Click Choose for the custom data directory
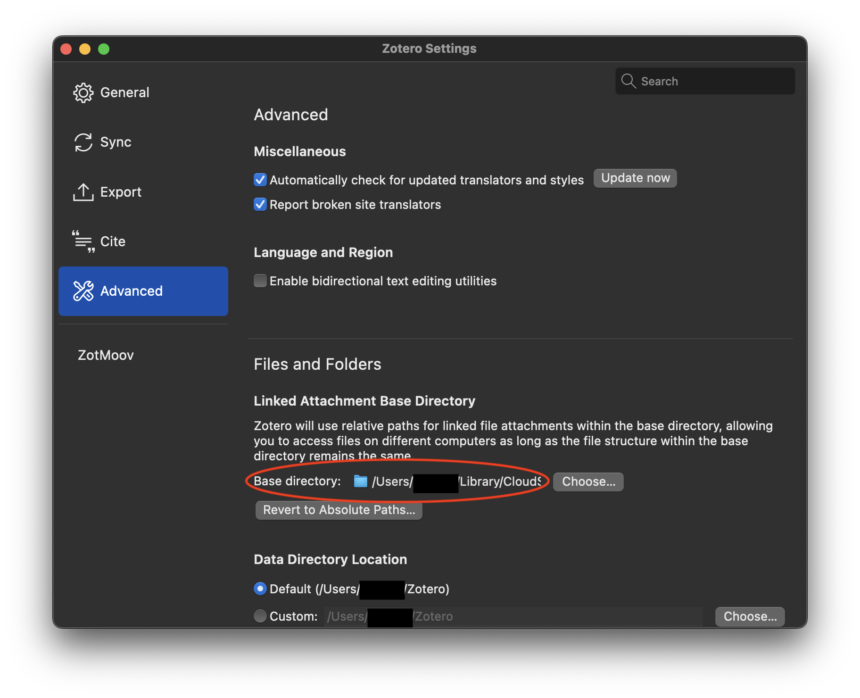 749,616
